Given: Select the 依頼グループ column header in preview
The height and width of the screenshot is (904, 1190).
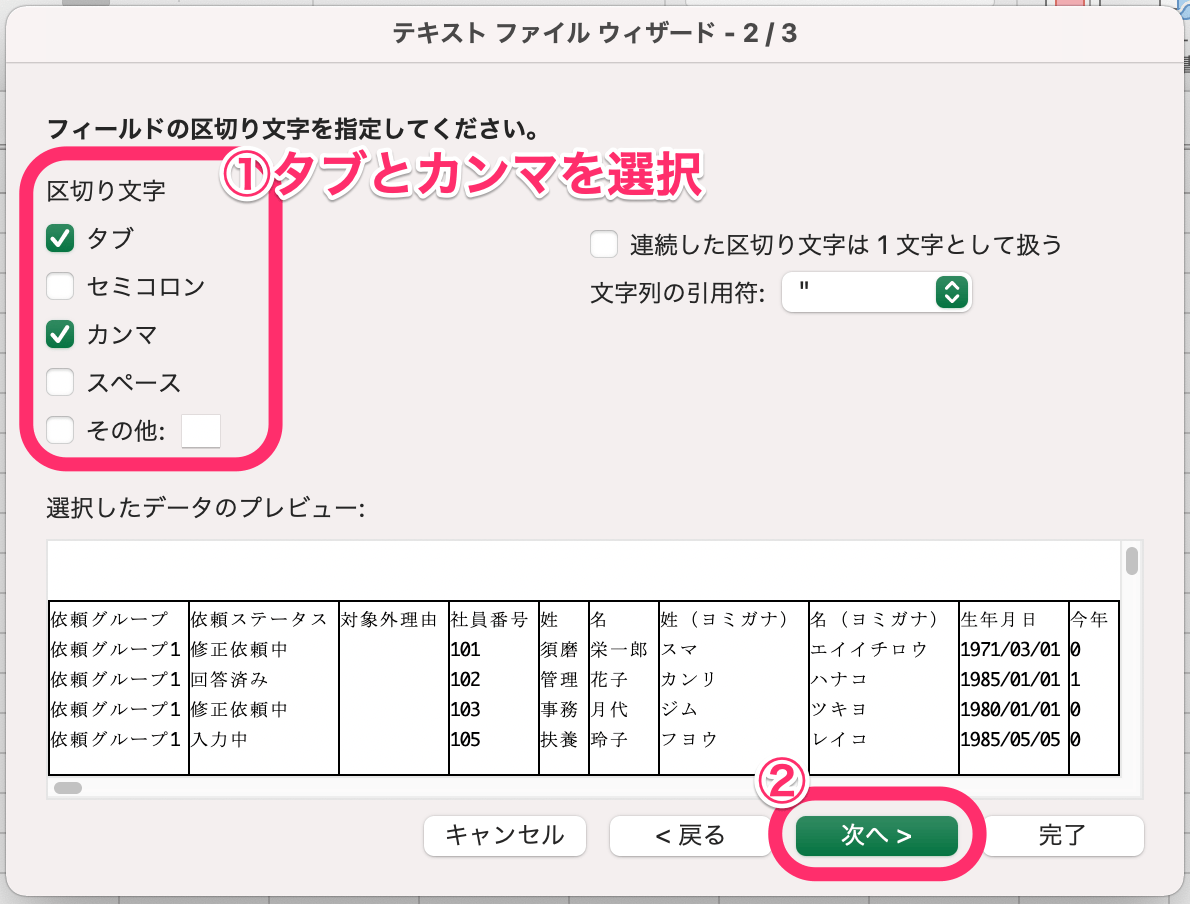Looking at the screenshot, I should click(x=109, y=619).
